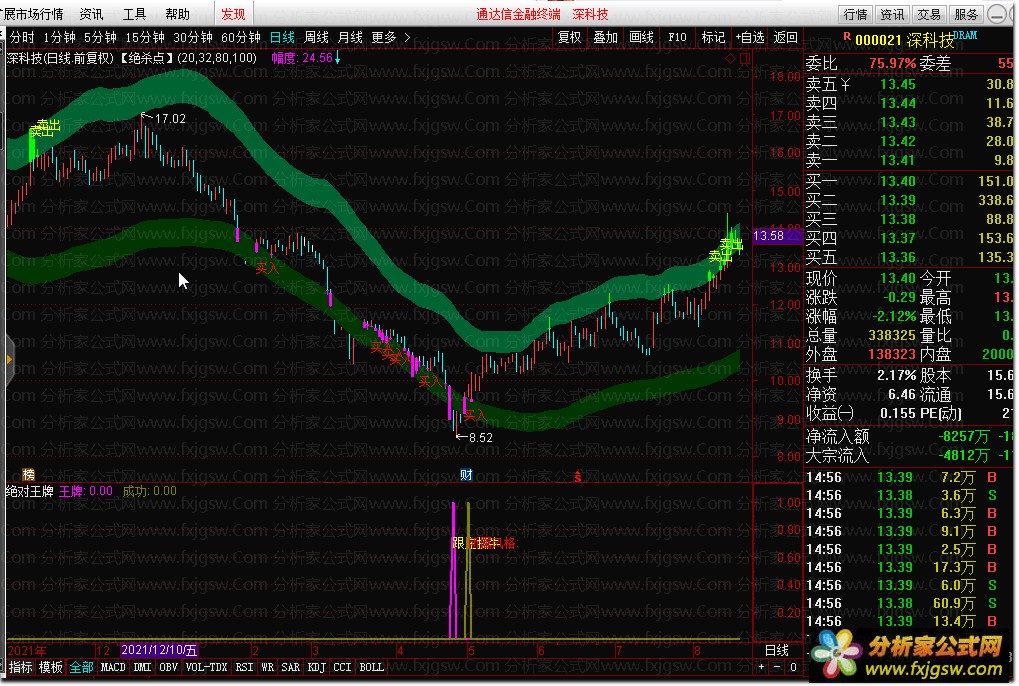Click the 指标 tab at bottom

tap(20, 667)
